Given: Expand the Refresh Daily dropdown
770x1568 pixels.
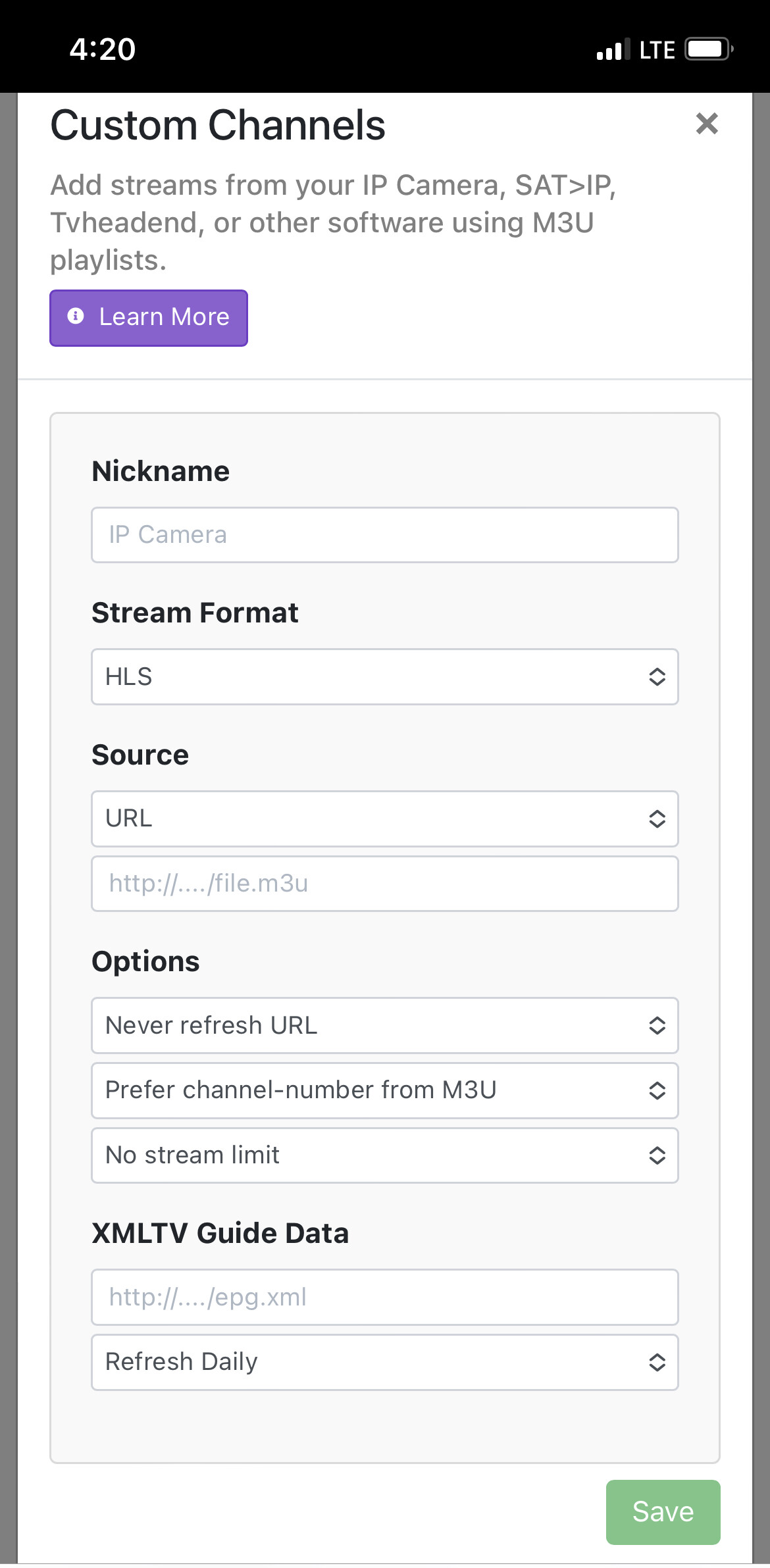Looking at the screenshot, I should pyautogui.click(x=384, y=1362).
